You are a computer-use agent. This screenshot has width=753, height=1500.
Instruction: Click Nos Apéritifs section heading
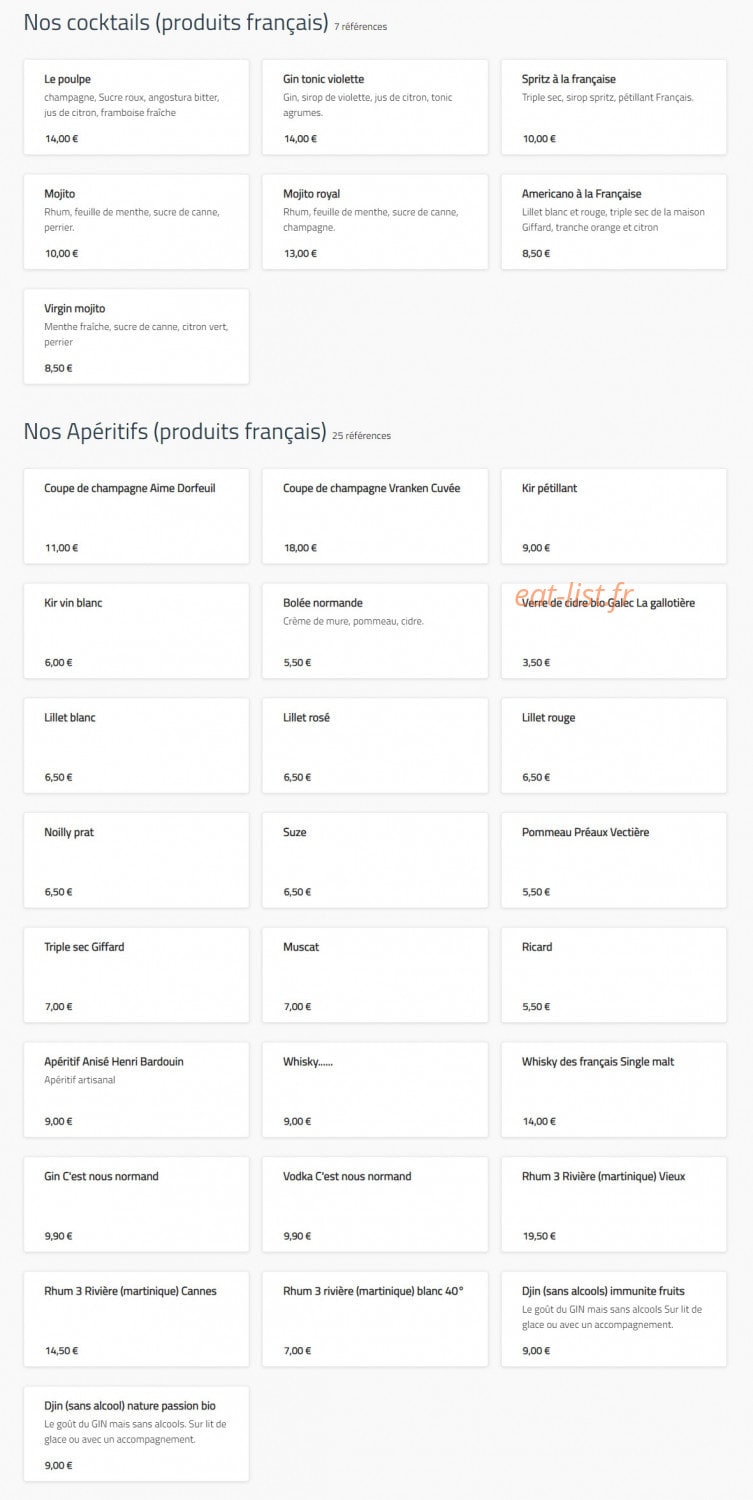(x=175, y=432)
